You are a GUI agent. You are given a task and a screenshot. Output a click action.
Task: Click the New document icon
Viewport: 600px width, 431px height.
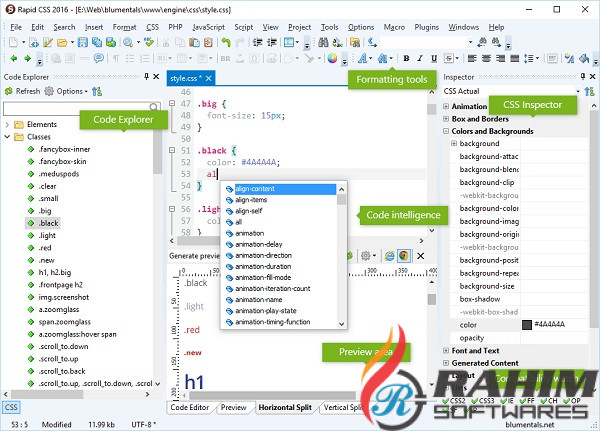[13, 42]
